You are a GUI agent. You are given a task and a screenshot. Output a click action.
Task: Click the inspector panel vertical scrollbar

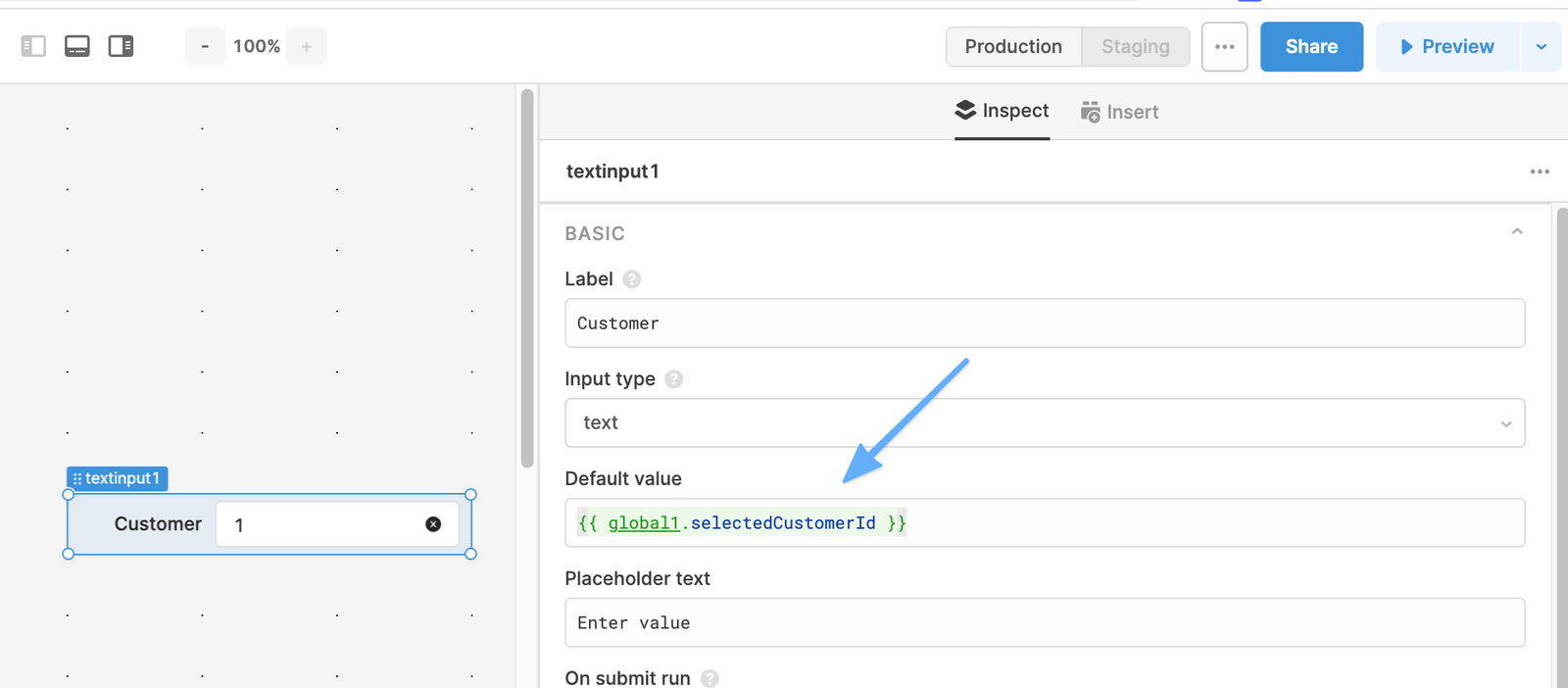point(1561,446)
